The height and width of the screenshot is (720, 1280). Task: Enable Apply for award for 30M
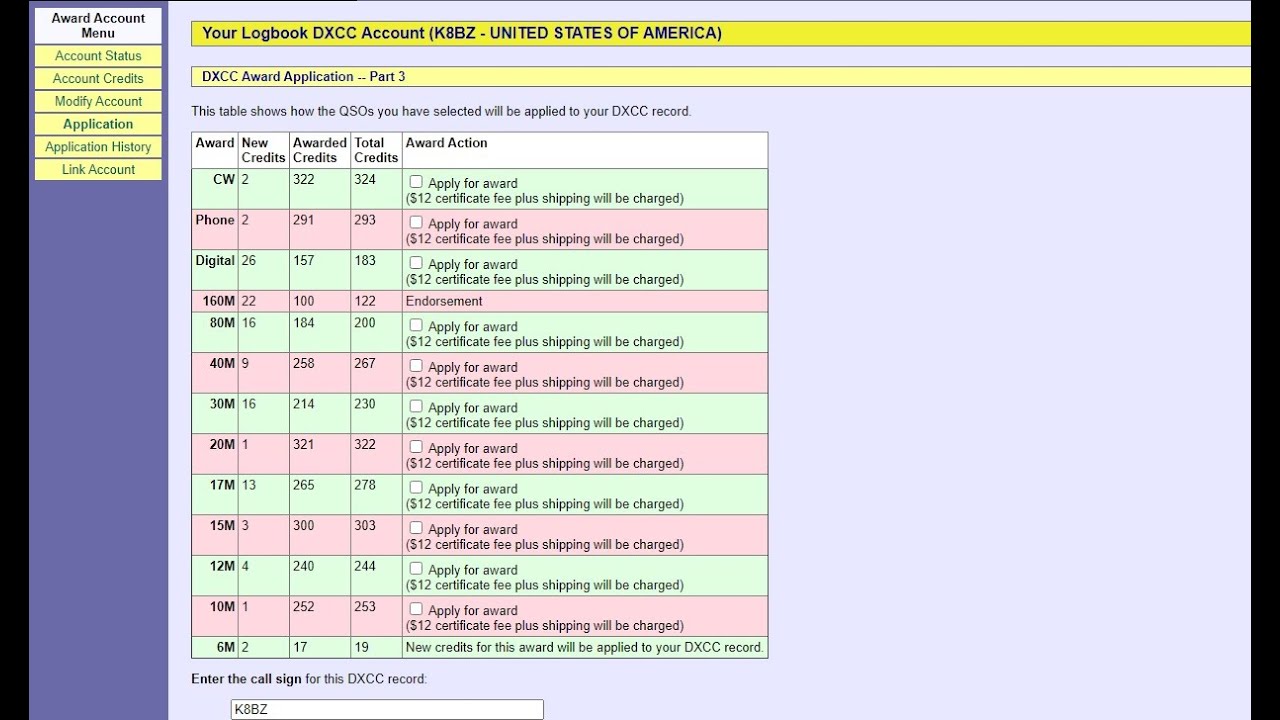[x=416, y=406]
